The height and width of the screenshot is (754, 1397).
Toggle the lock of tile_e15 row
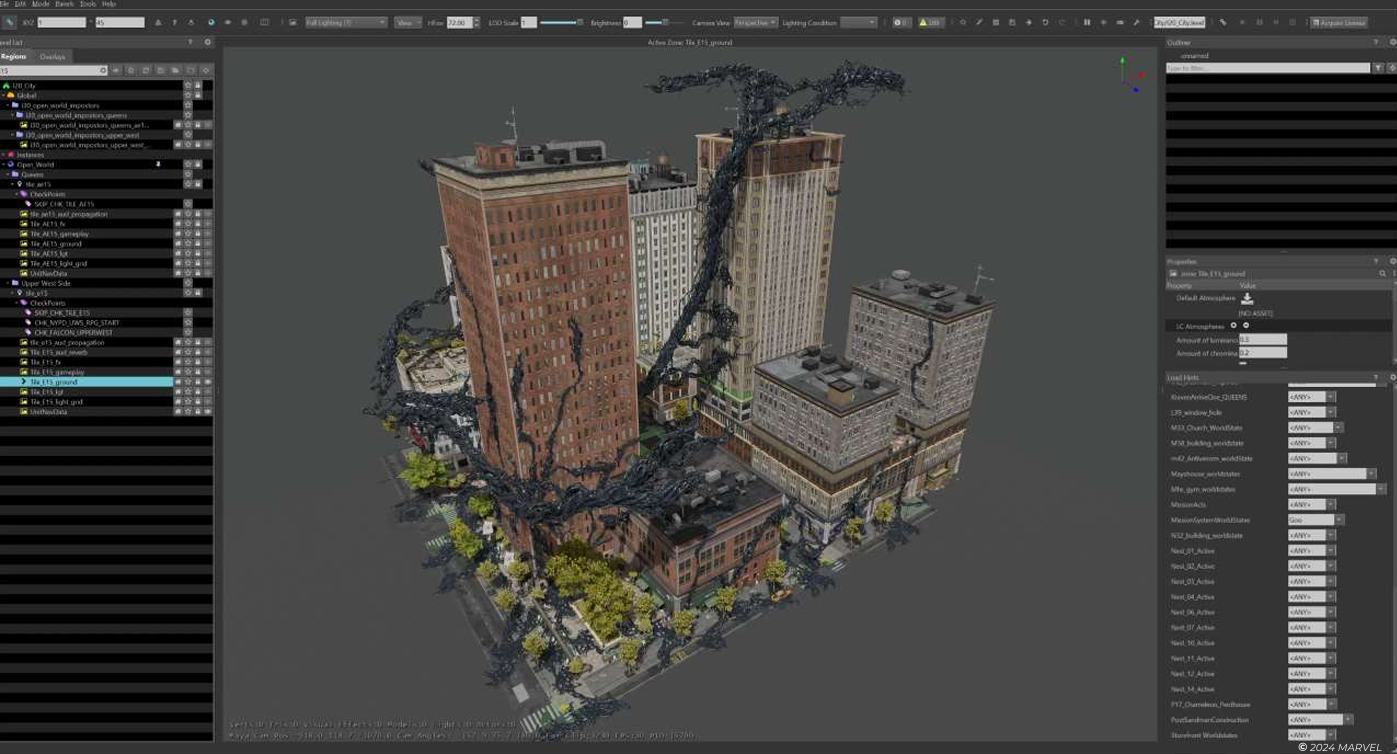[x=198, y=293]
